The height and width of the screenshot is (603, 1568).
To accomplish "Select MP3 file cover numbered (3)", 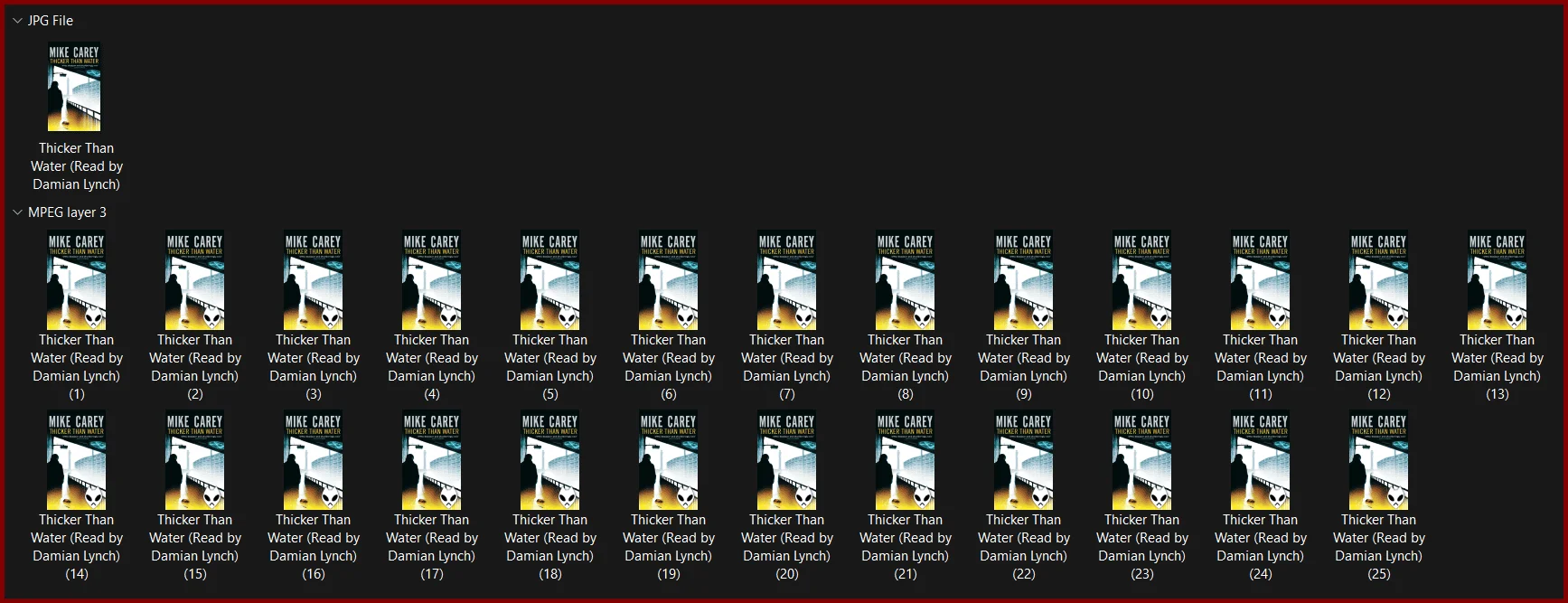I will 314,280.
